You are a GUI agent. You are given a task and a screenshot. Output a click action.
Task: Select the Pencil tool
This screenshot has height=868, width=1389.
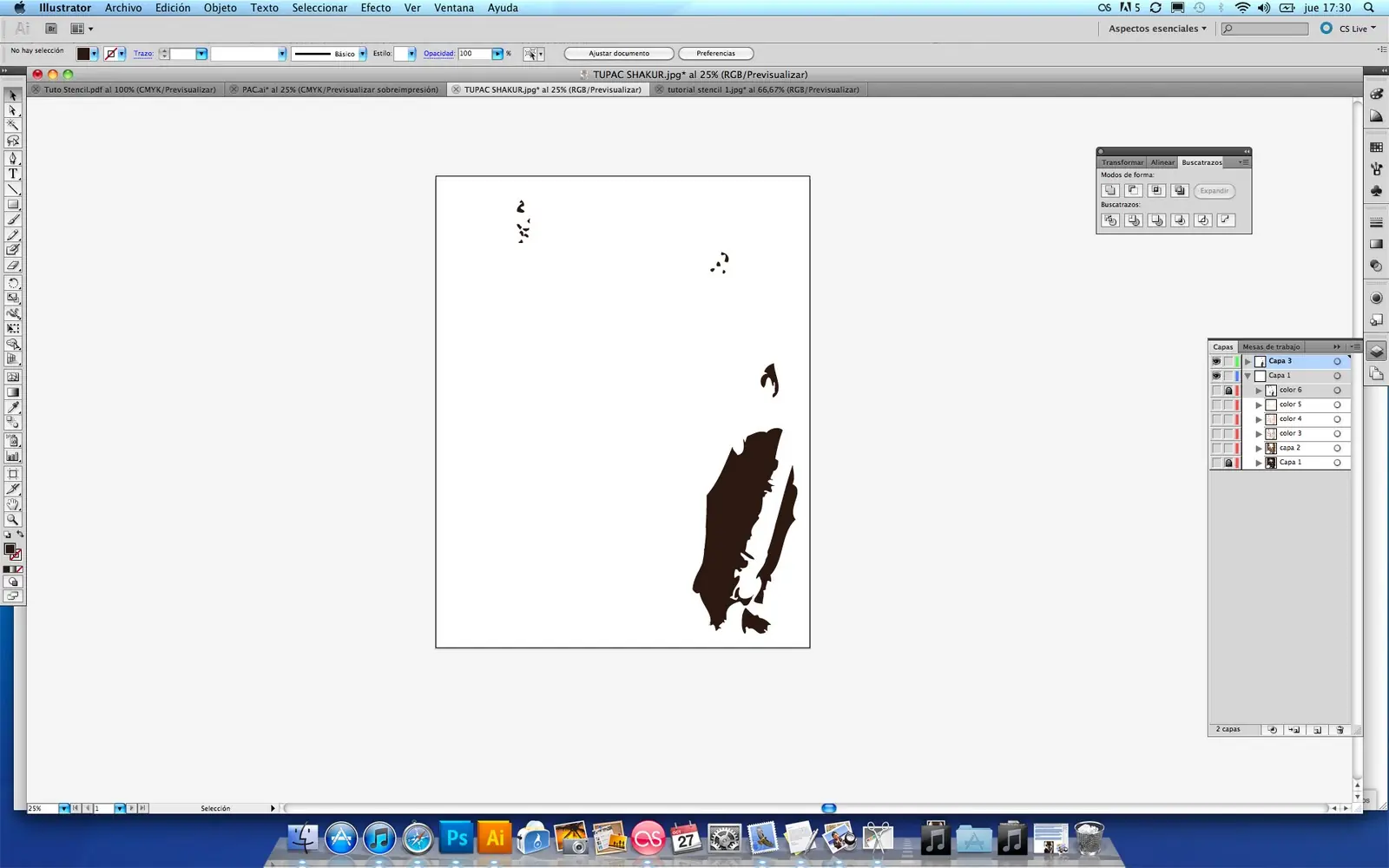coord(13,235)
